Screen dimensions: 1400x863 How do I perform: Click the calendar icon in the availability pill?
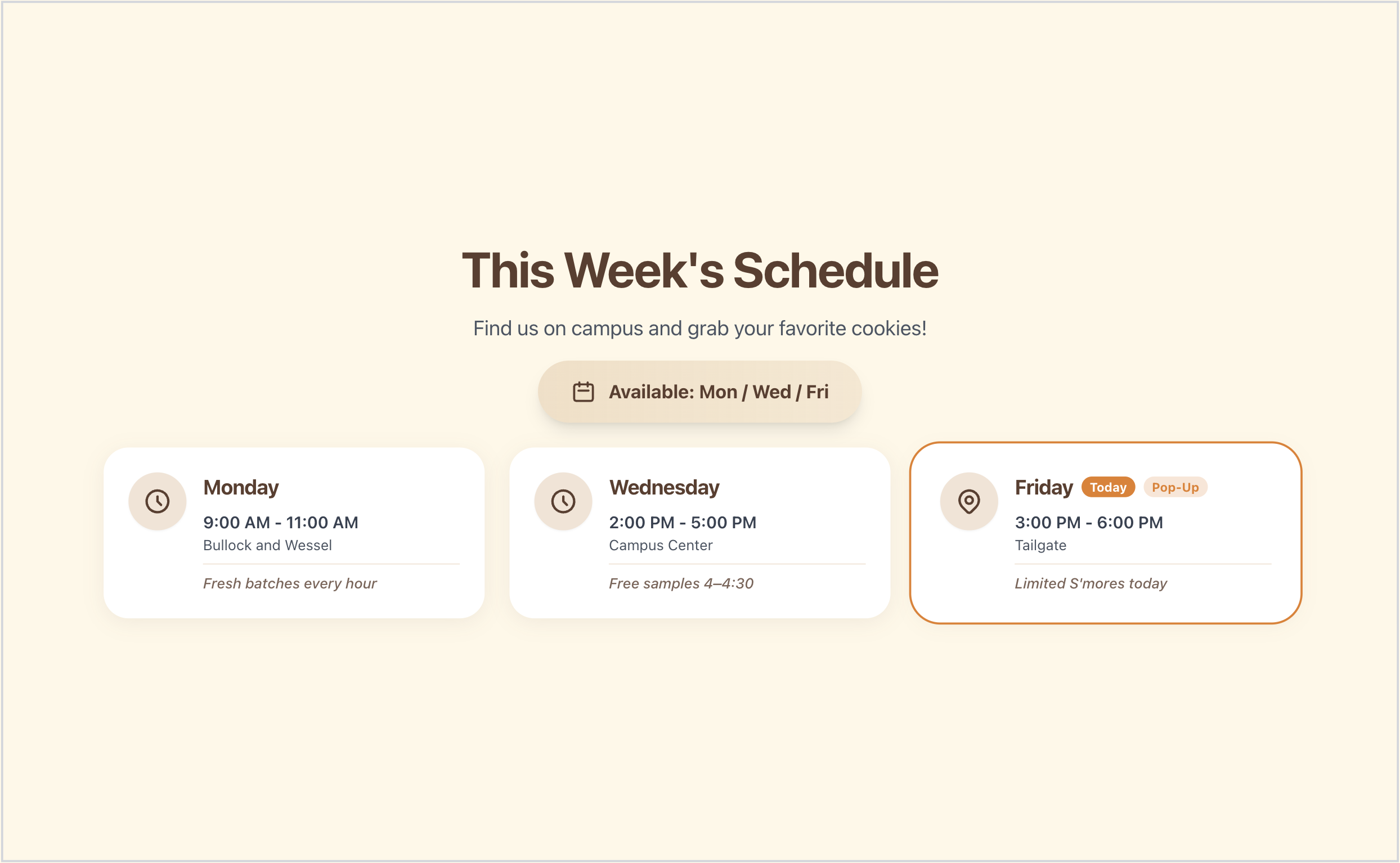pyautogui.click(x=582, y=392)
